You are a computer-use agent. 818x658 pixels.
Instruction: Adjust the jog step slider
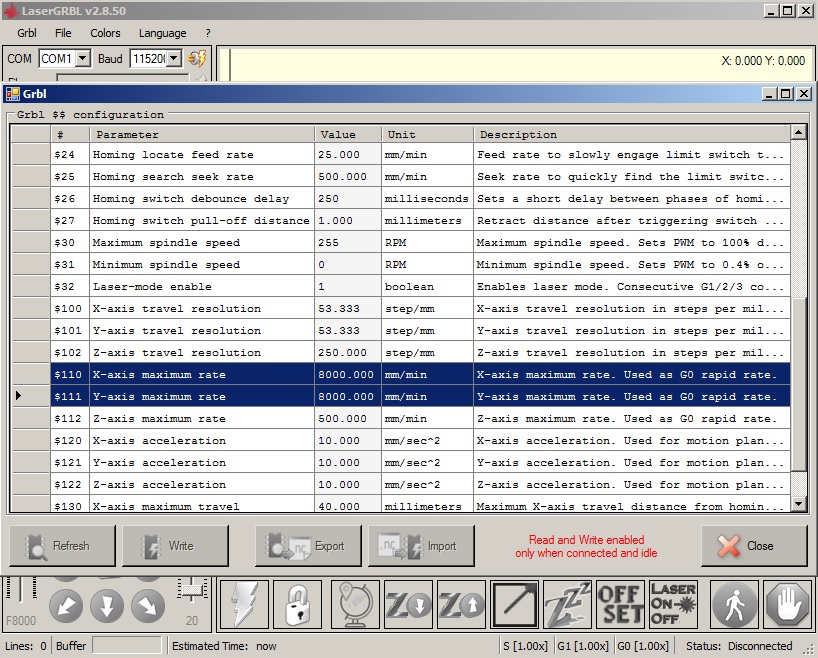point(192,590)
